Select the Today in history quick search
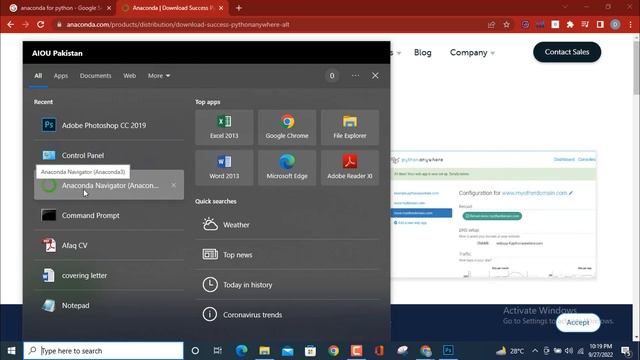Image resolution: width=640 pixels, height=360 pixels. click(287, 284)
